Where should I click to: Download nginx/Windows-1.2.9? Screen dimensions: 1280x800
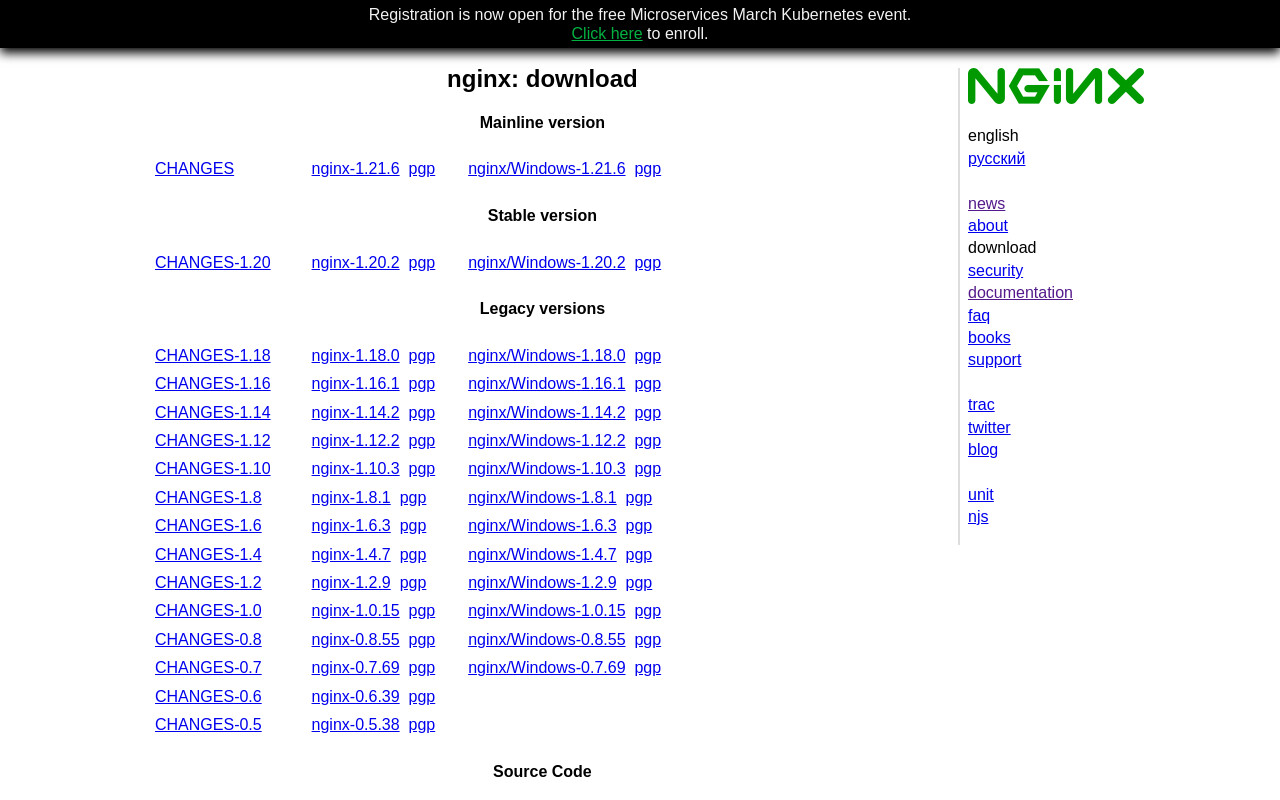pyautogui.click(x=542, y=583)
